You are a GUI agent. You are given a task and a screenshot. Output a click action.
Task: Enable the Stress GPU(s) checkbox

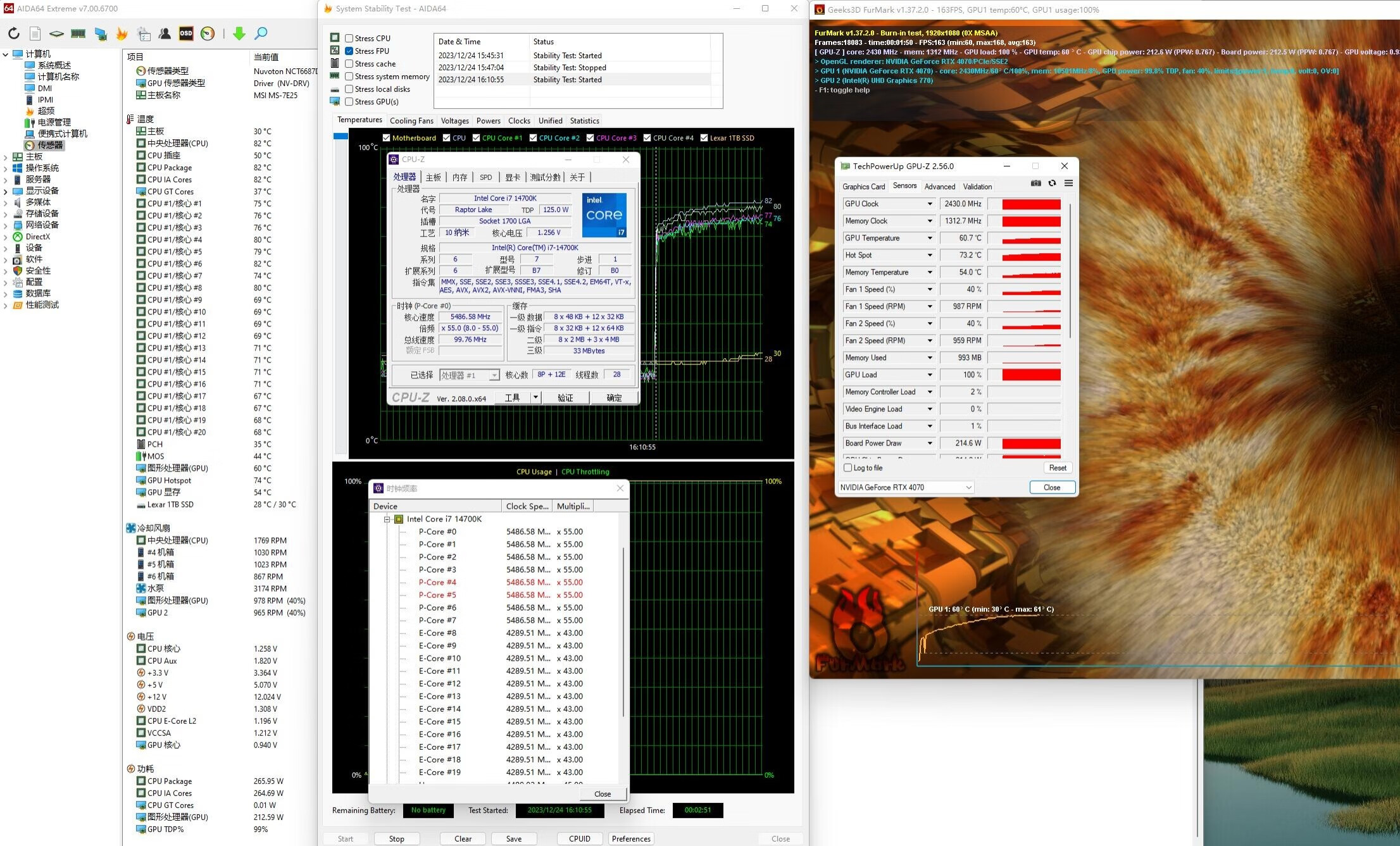pyautogui.click(x=349, y=101)
